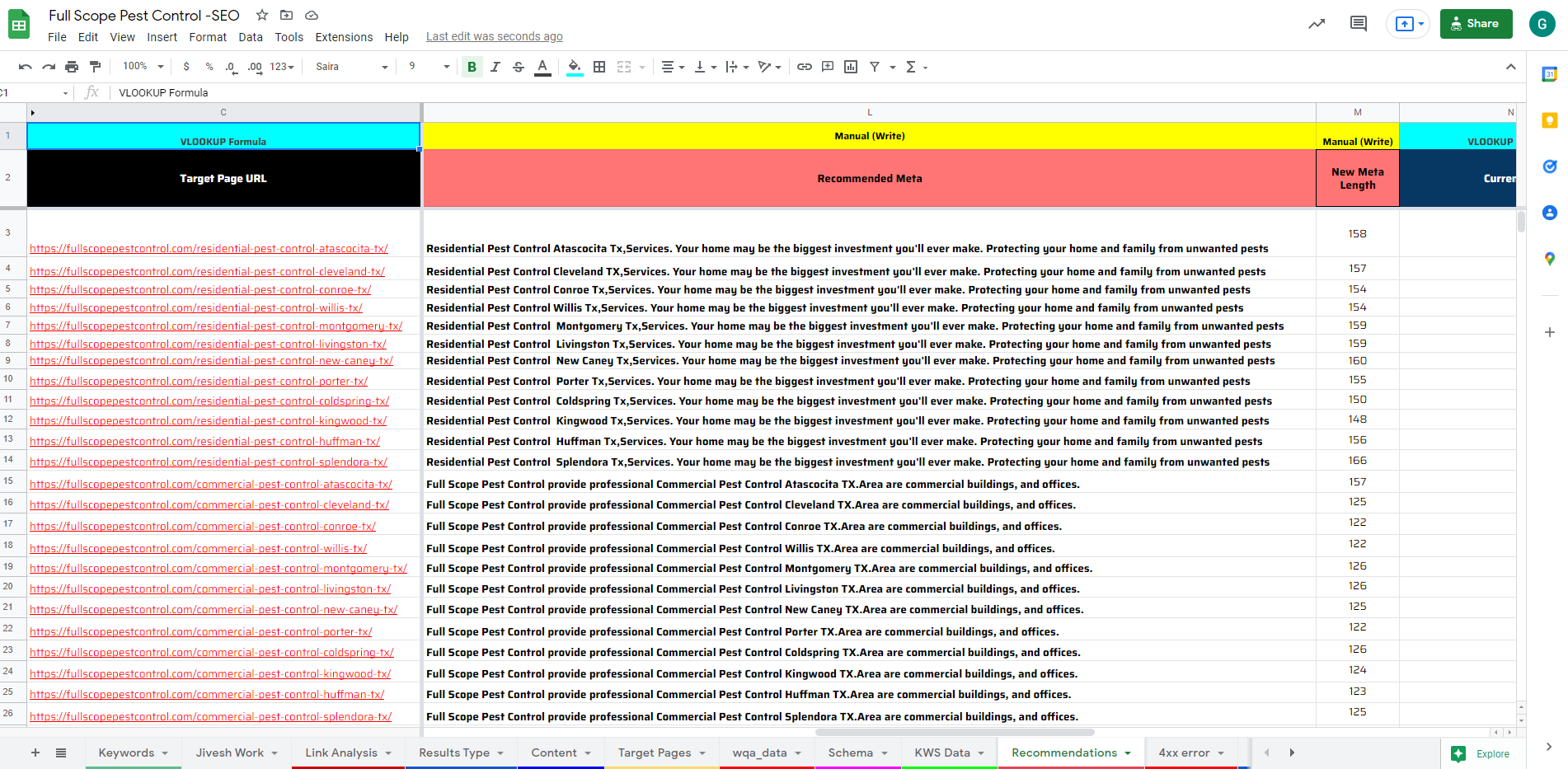The image size is (1568, 769).
Task: Star the Full Scope Pest Control document
Action: click(262, 15)
